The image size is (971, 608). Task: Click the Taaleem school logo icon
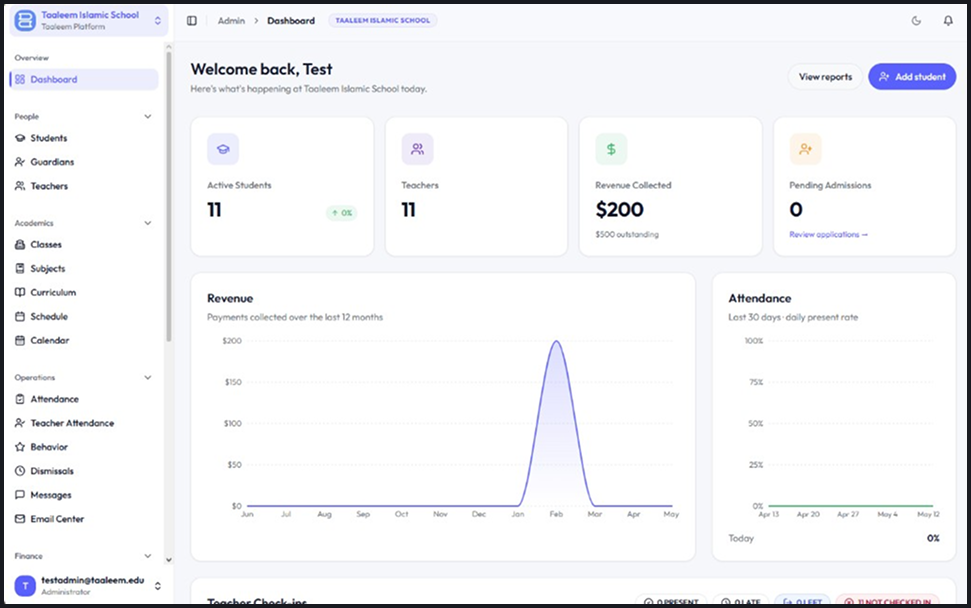tap(25, 20)
